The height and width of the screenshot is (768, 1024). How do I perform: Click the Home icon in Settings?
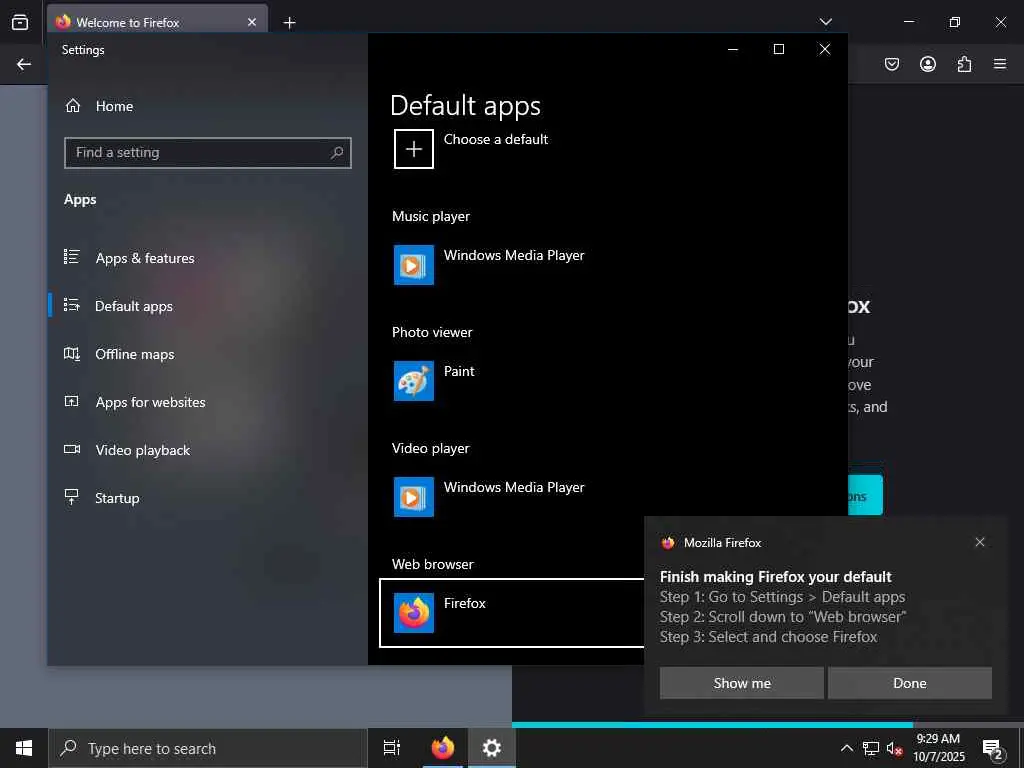(73, 105)
